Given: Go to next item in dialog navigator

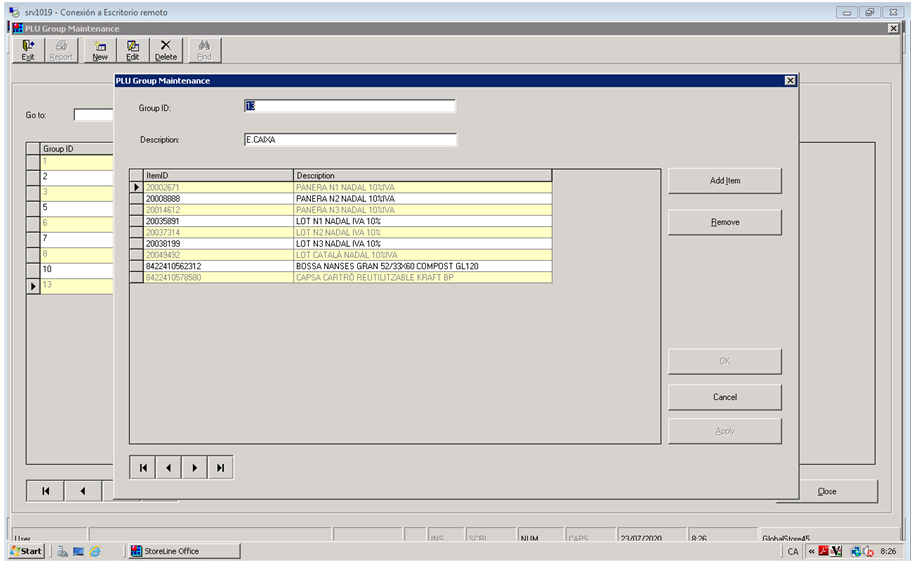Looking at the screenshot, I should 195,467.
